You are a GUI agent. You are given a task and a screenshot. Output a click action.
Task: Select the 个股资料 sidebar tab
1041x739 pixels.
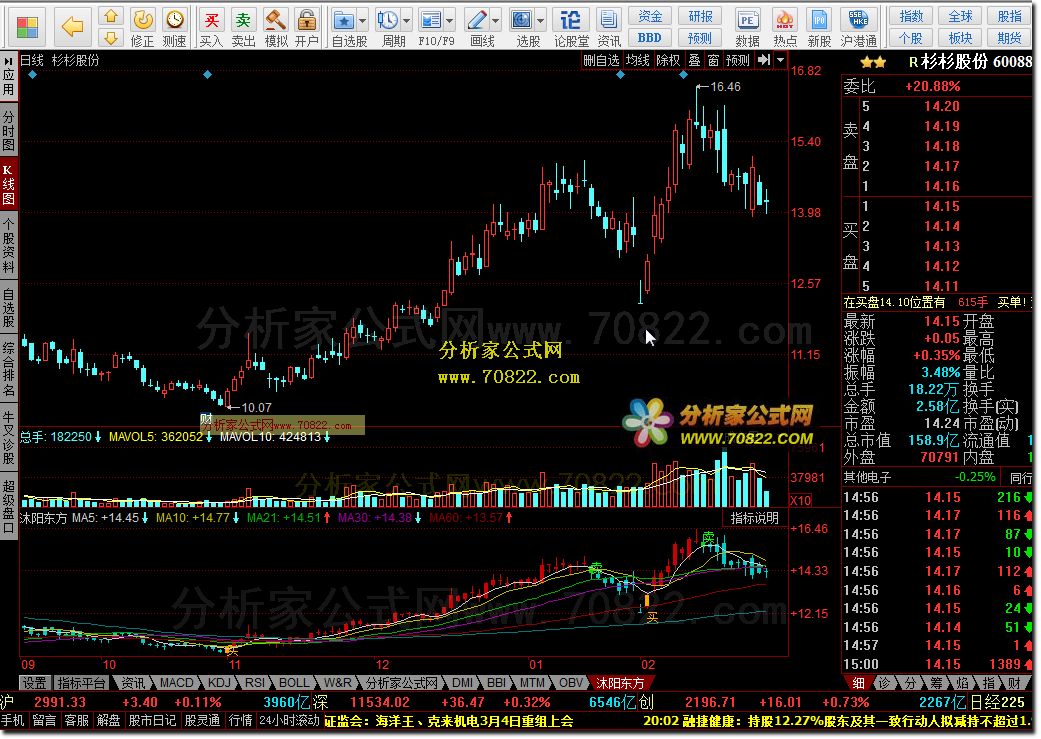tap(9, 244)
